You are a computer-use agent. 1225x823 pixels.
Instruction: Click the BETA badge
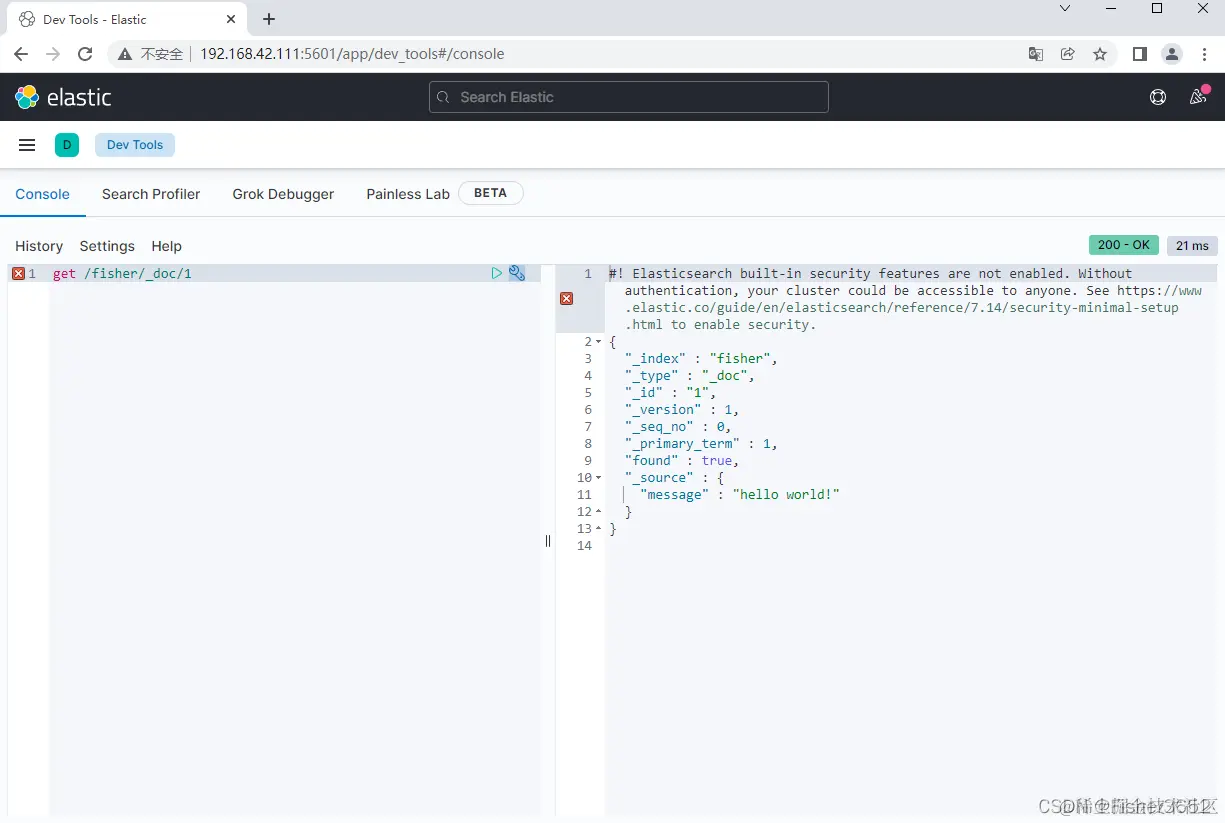(490, 193)
